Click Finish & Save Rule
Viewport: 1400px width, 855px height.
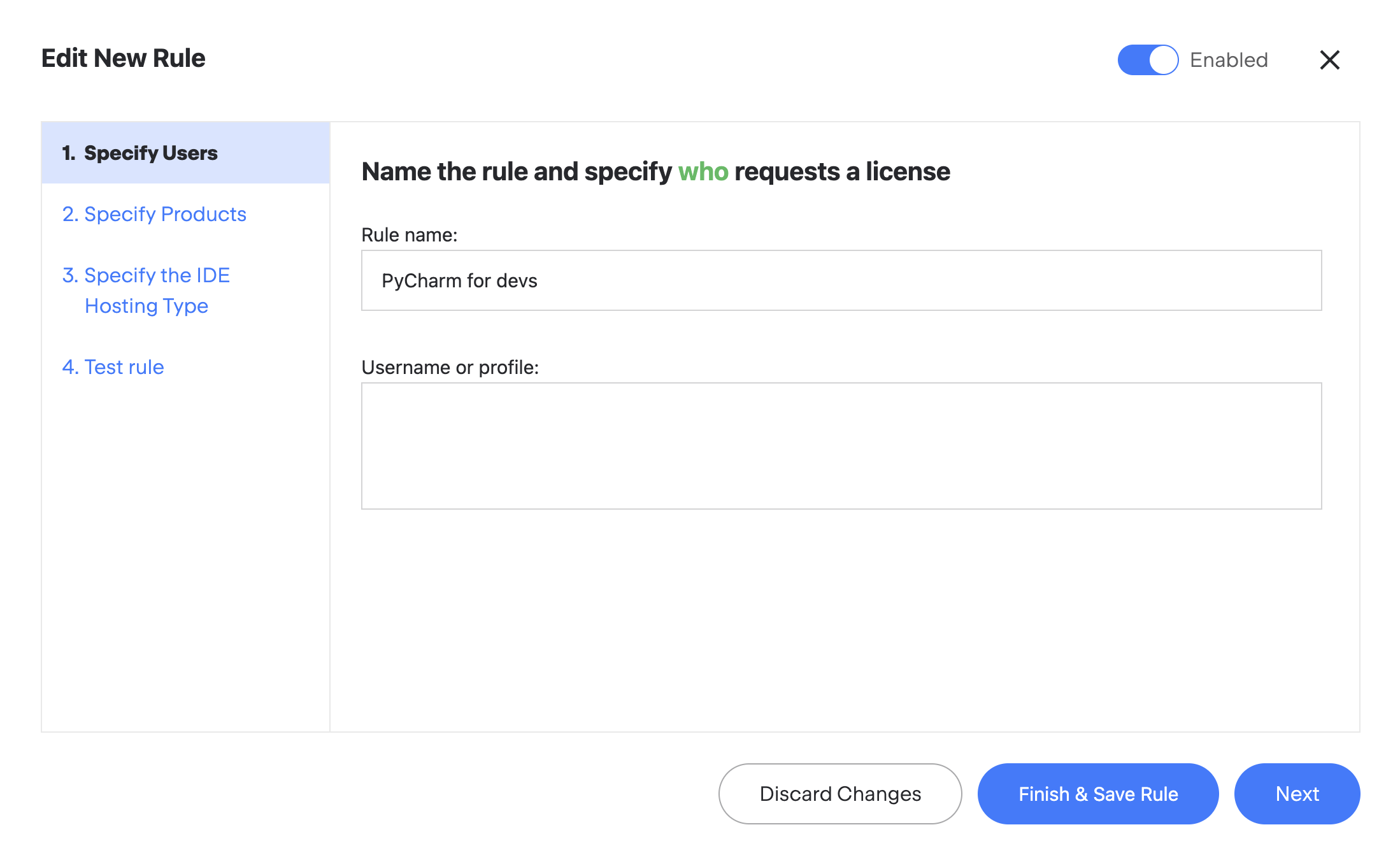pos(1097,794)
